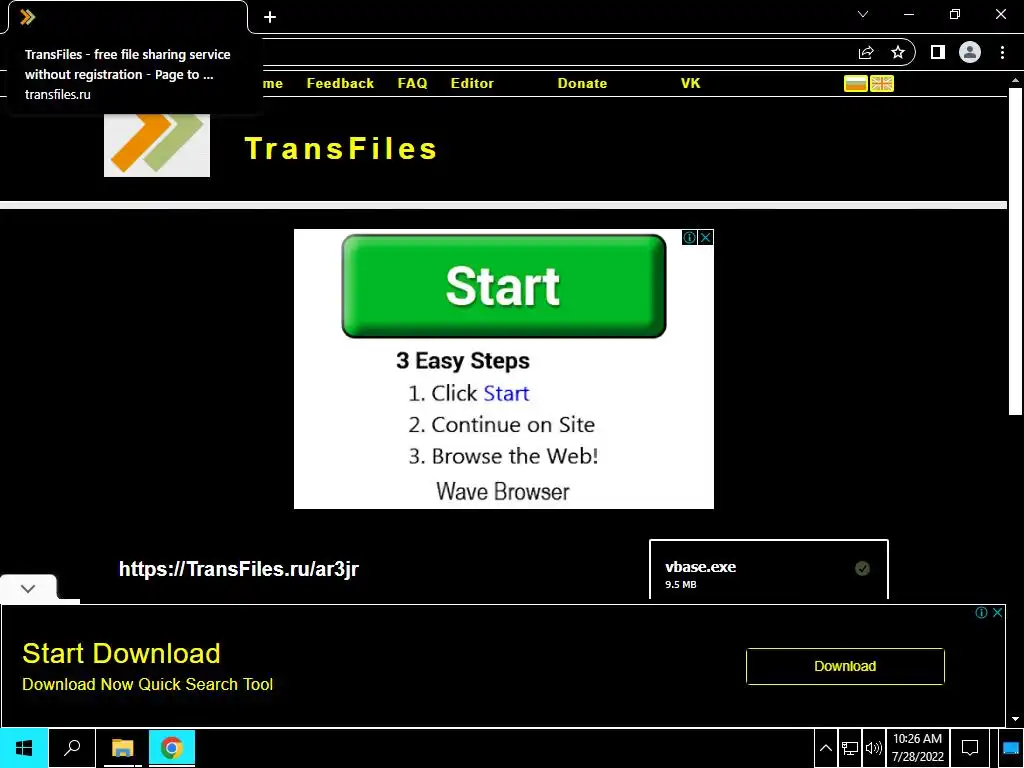1024x768 pixels.
Task: Open the notification center icon
Action: [970, 748]
